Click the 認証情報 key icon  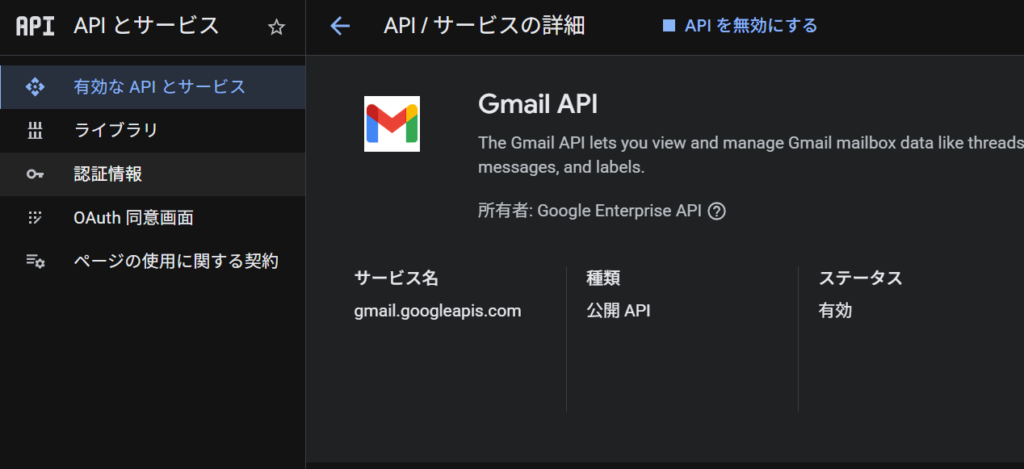35,174
